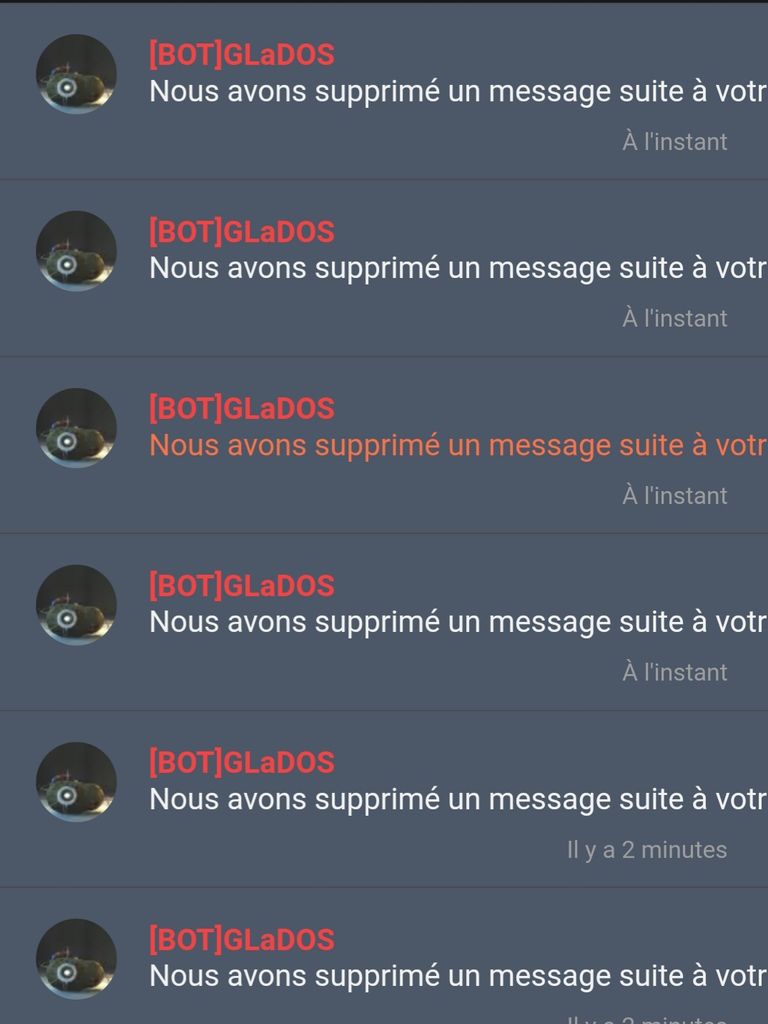This screenshot has width=768, height=1024.
Task: Open message text above 'Il y a 2 minutes'
Action: click(x=458, y=800)
